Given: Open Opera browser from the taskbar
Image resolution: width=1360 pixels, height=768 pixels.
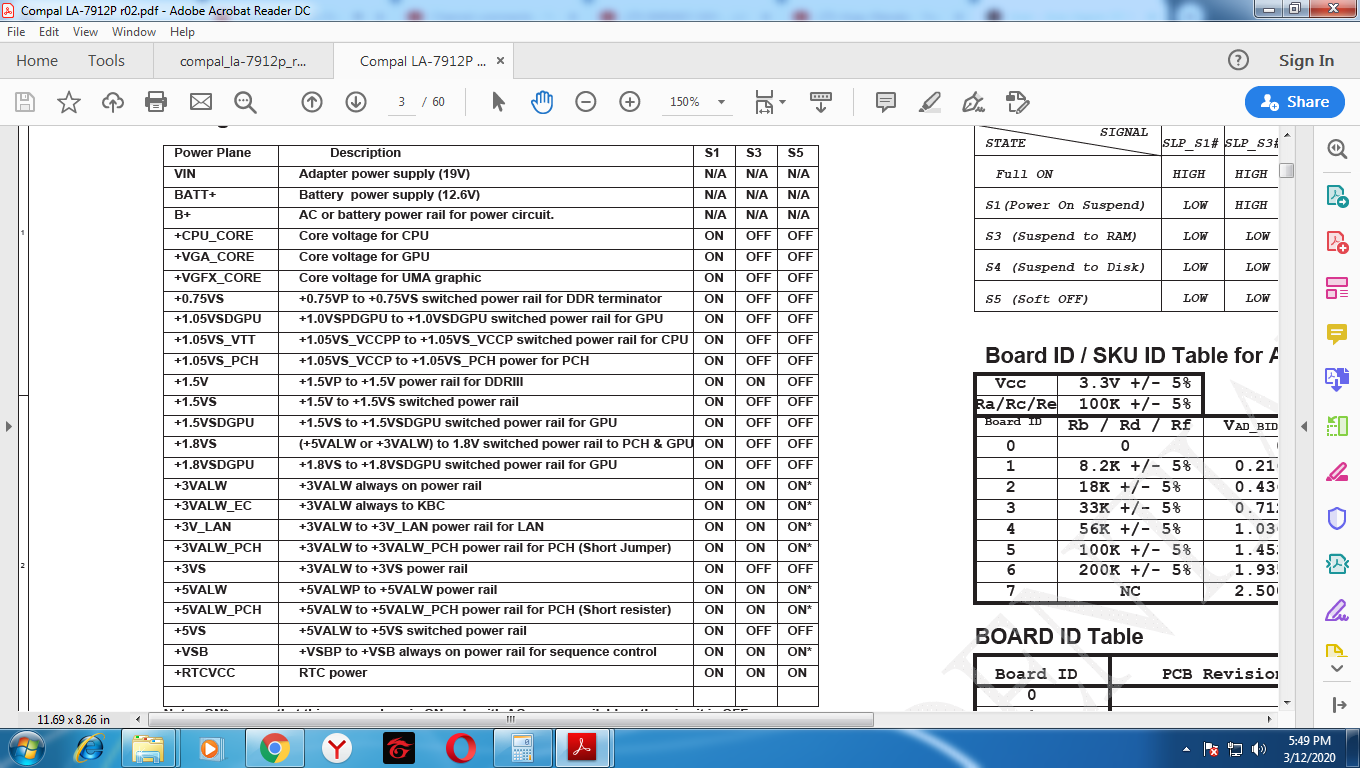Looking at the screenshot, I should tap(461, 748).
